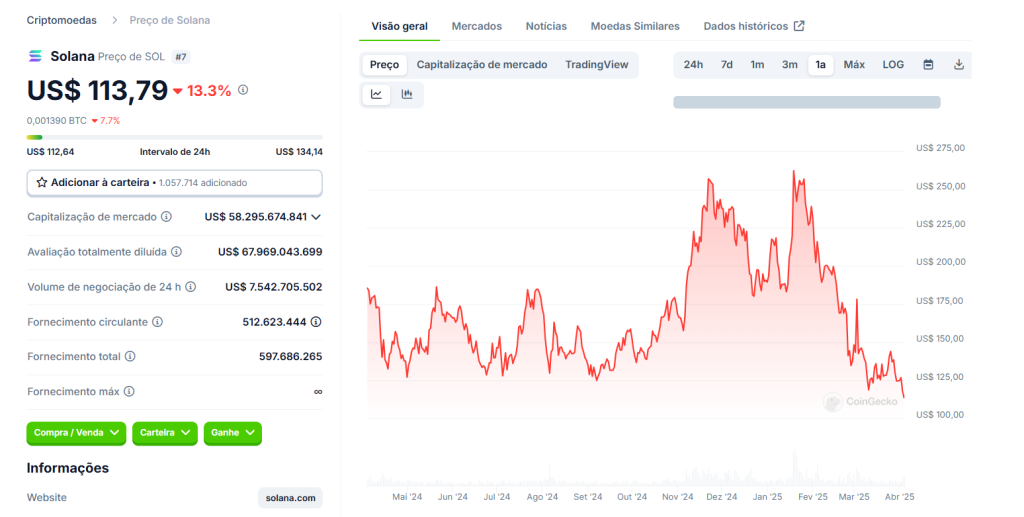
Task: Show info for Volume de negociação de 24 h
Action: pos(191,287)
